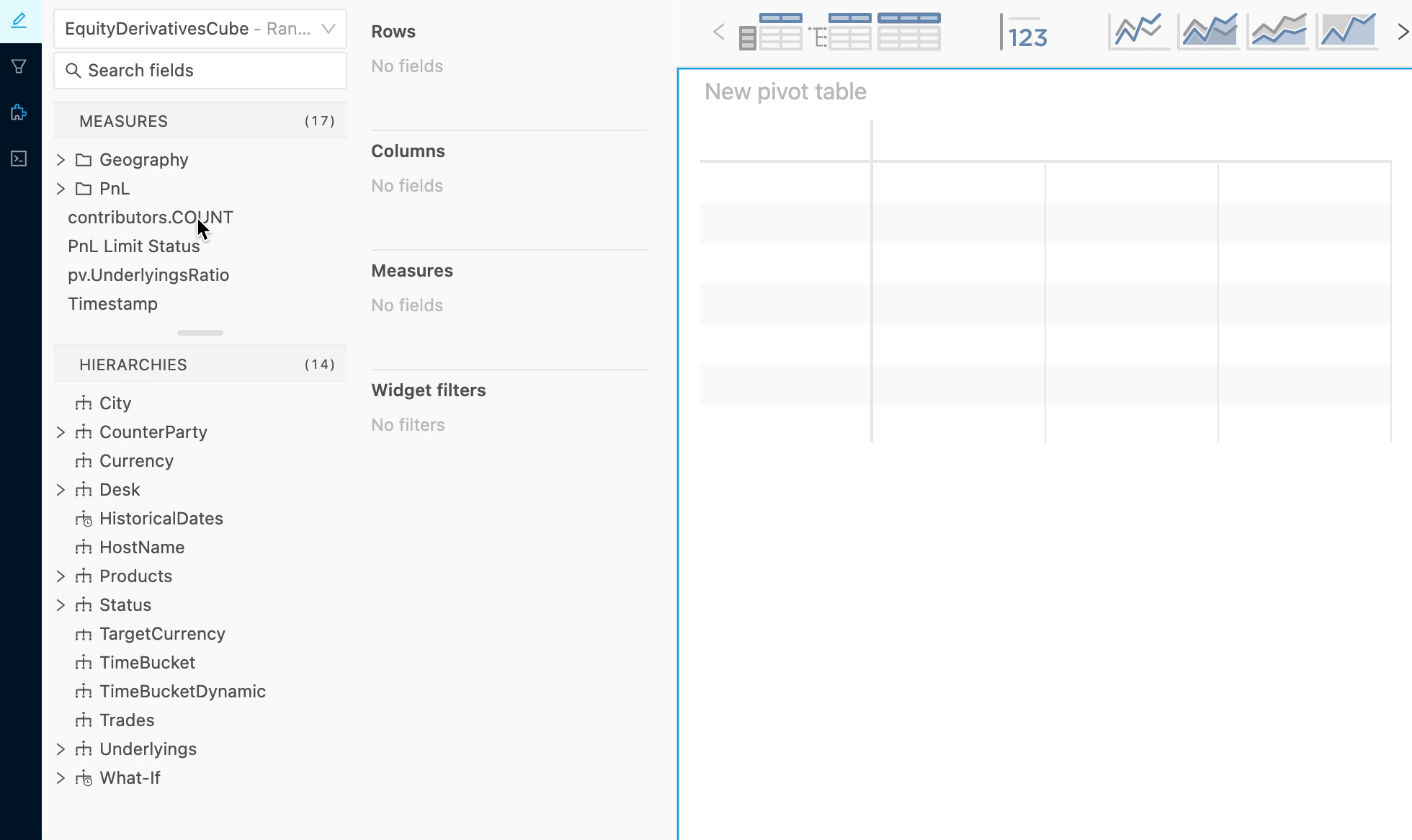Image resolution: width=1412 pixels, height=840 pixels.
Task: Expand the CounterParty hierarchy
Action: [x=60, y=431]
